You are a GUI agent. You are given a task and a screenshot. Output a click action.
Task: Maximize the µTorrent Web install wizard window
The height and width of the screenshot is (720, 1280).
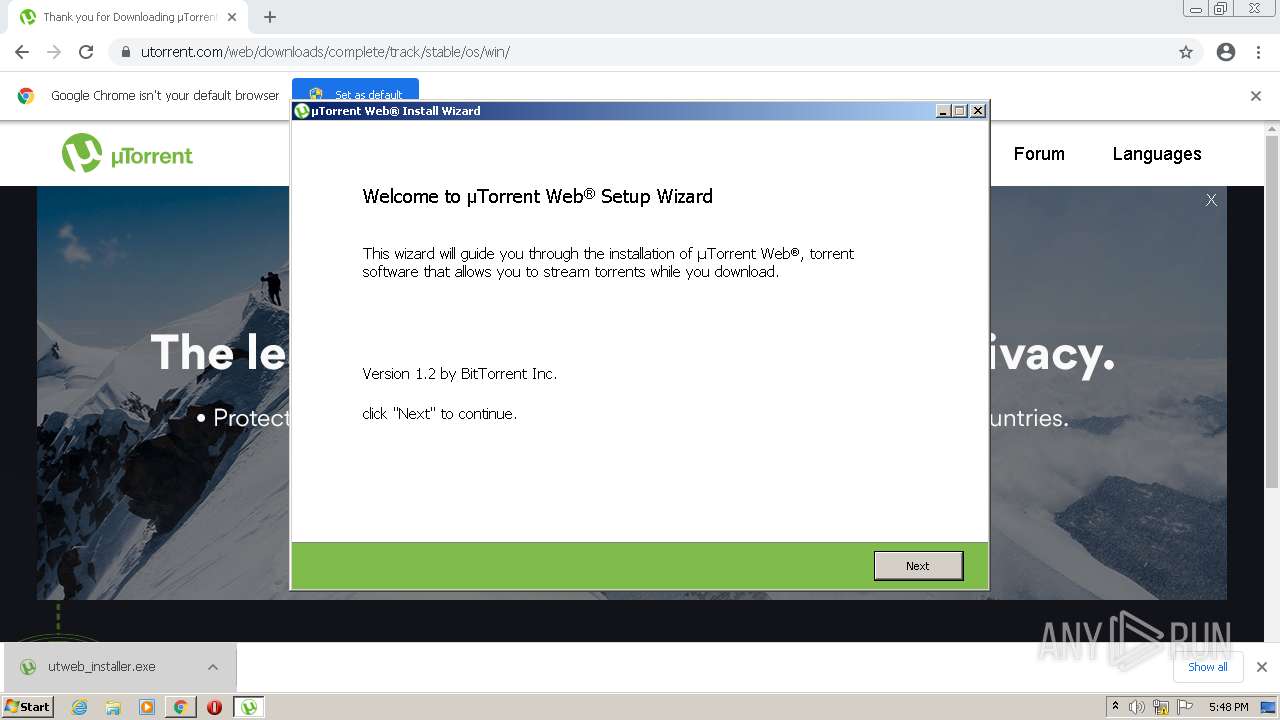(960, 111)
